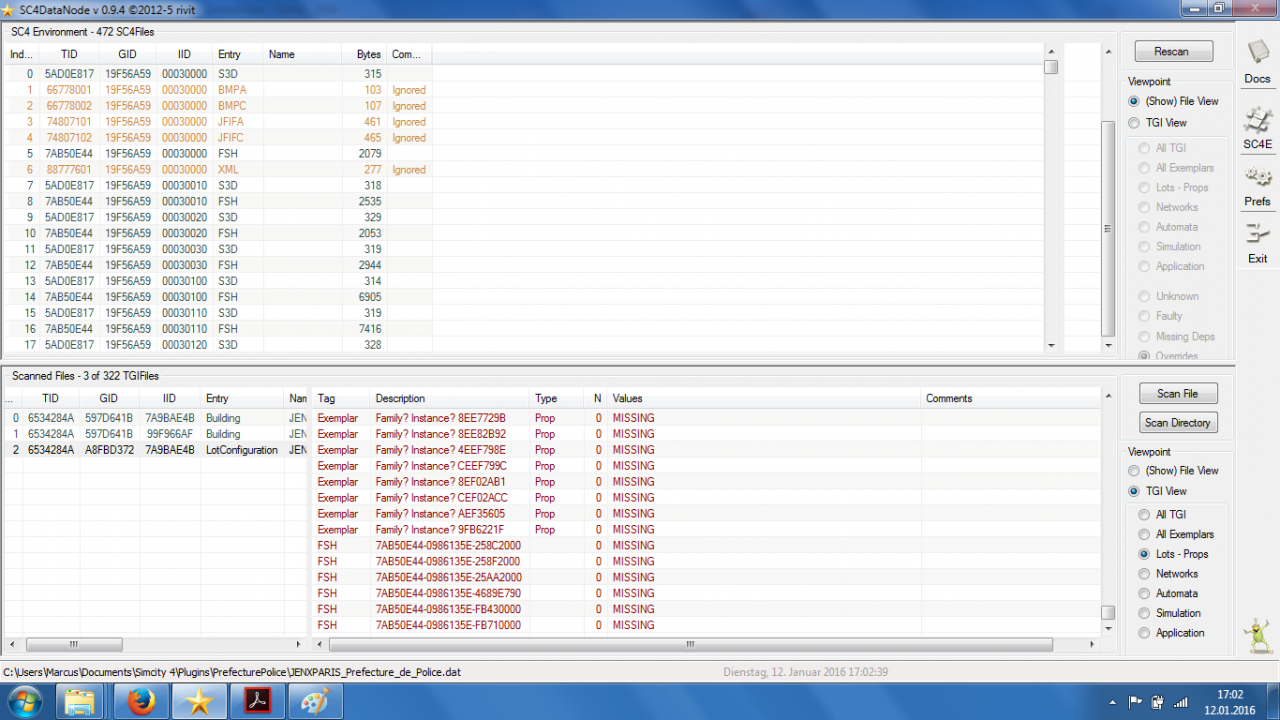Image resolution: width=1280 pixels, height=720 pixels.
Task: Click the file path in status bar
Action: coord(232,673)
